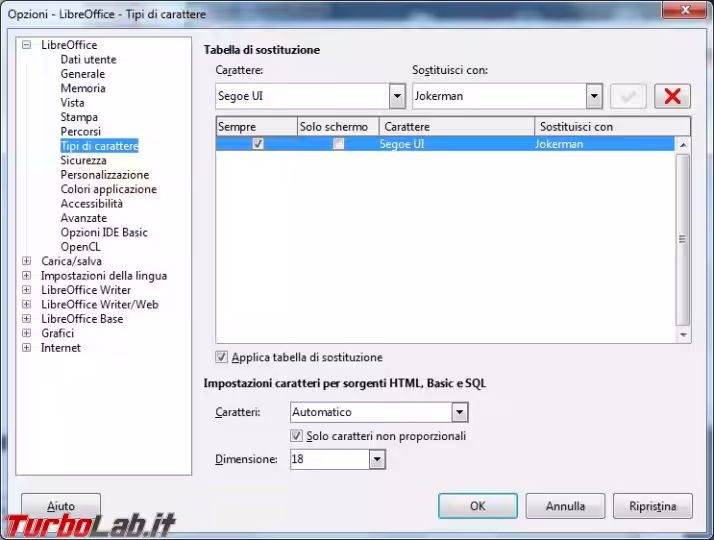The height and width of the screenshot is (540, 714).
Task: Expand the LibreOffice Base node
Action: [x=27, y=319]
